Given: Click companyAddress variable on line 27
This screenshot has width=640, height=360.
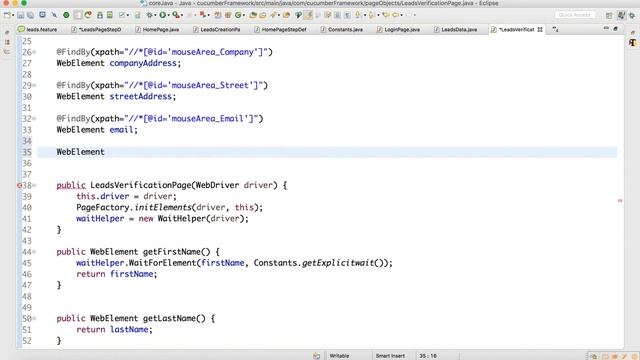Looking at the screenshot, I should [143, 63].
